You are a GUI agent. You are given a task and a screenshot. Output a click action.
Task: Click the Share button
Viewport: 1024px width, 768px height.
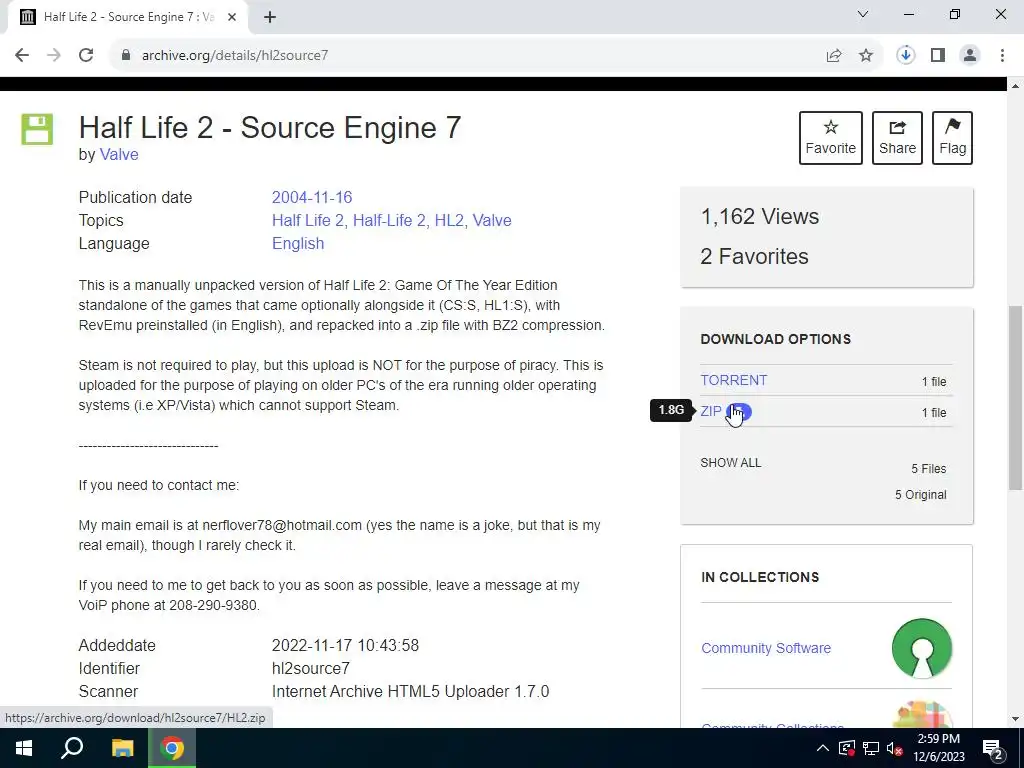pos(897,138)
